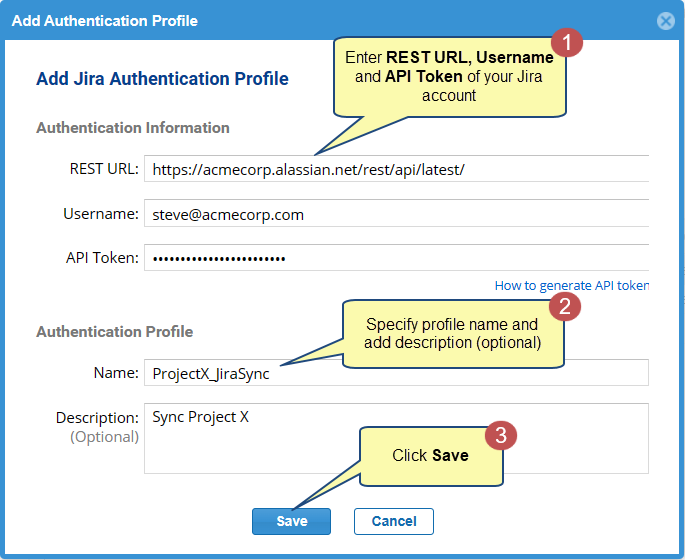This screenshot has width=685, height=560.
Task: Click the Authentication Information section heading
Action: pos(133,128)
